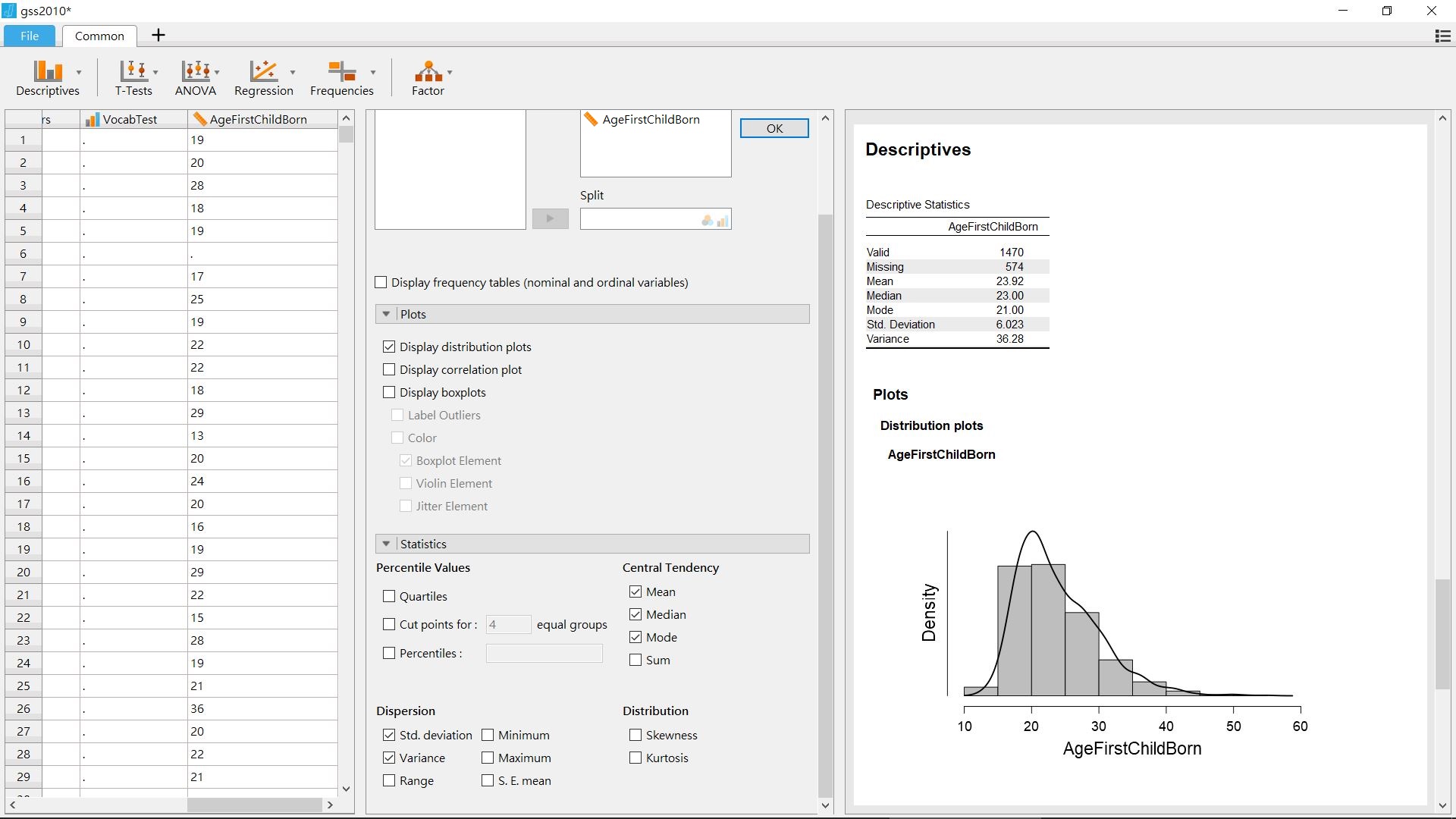Scroll down the data column scrollbar

coord(346,789)
